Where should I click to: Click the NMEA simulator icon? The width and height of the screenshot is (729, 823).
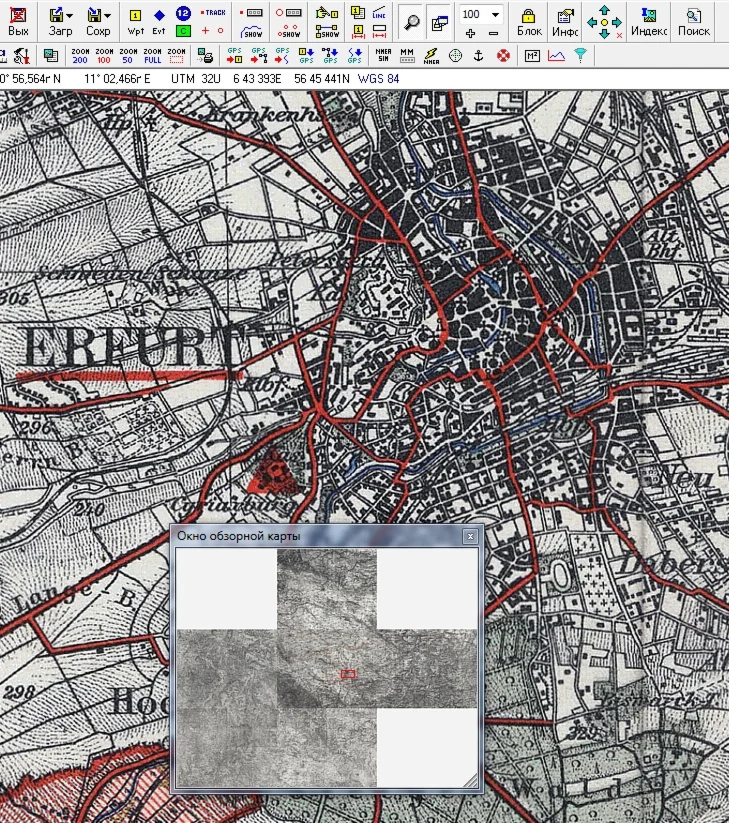pos(383,55)
